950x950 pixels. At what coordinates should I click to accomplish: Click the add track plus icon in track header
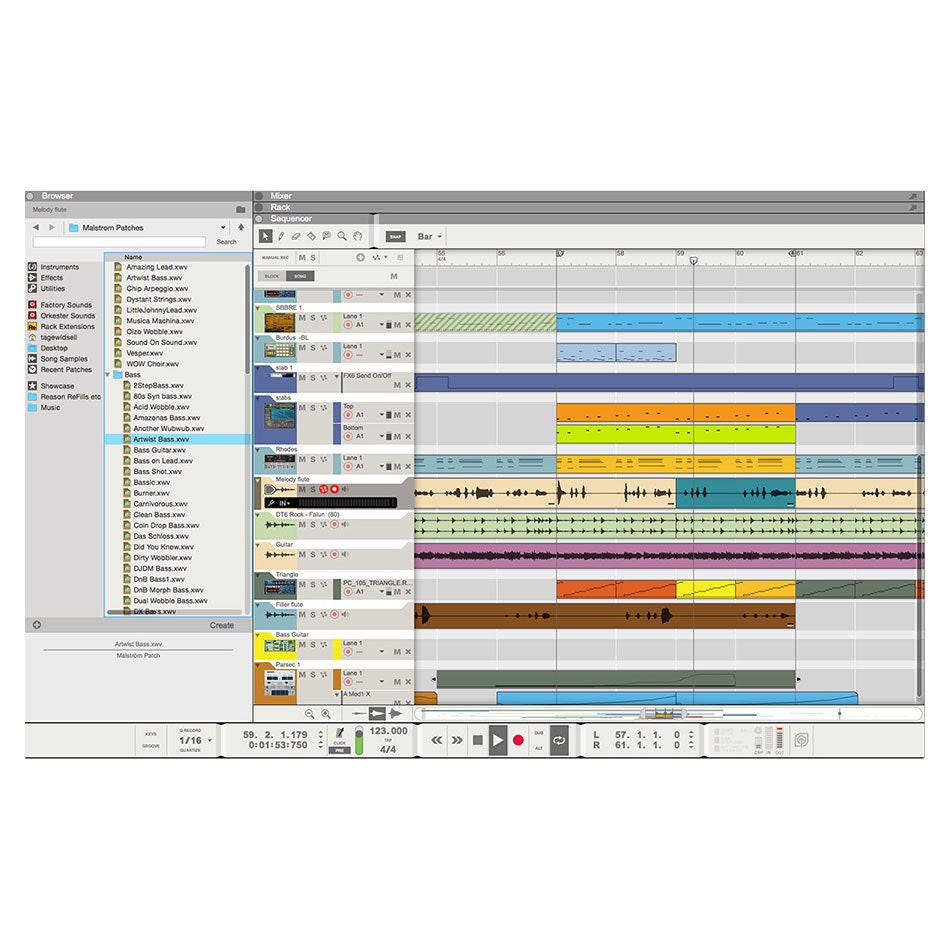point(360,257)
